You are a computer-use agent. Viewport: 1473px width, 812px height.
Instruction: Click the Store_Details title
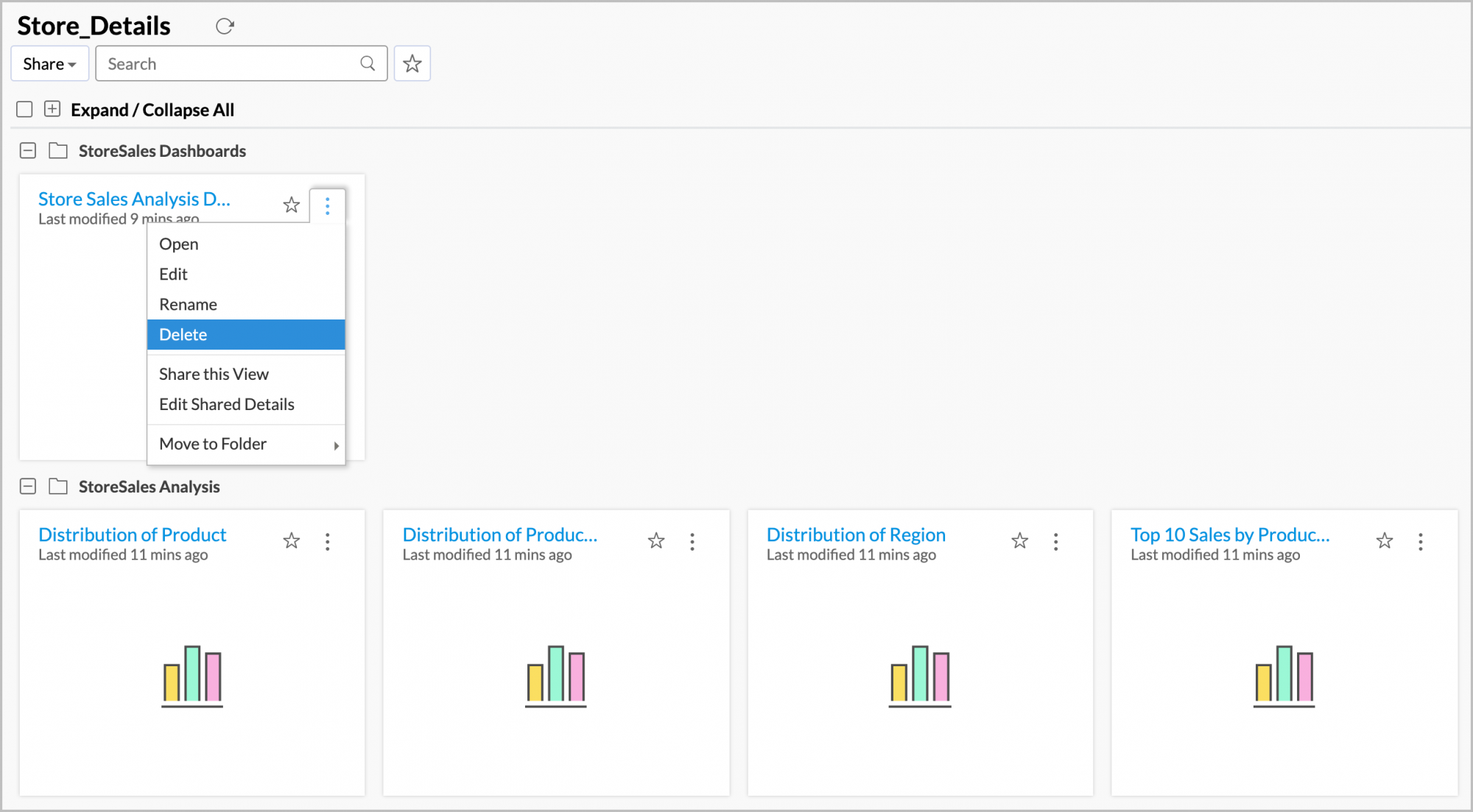click(94, 26)
